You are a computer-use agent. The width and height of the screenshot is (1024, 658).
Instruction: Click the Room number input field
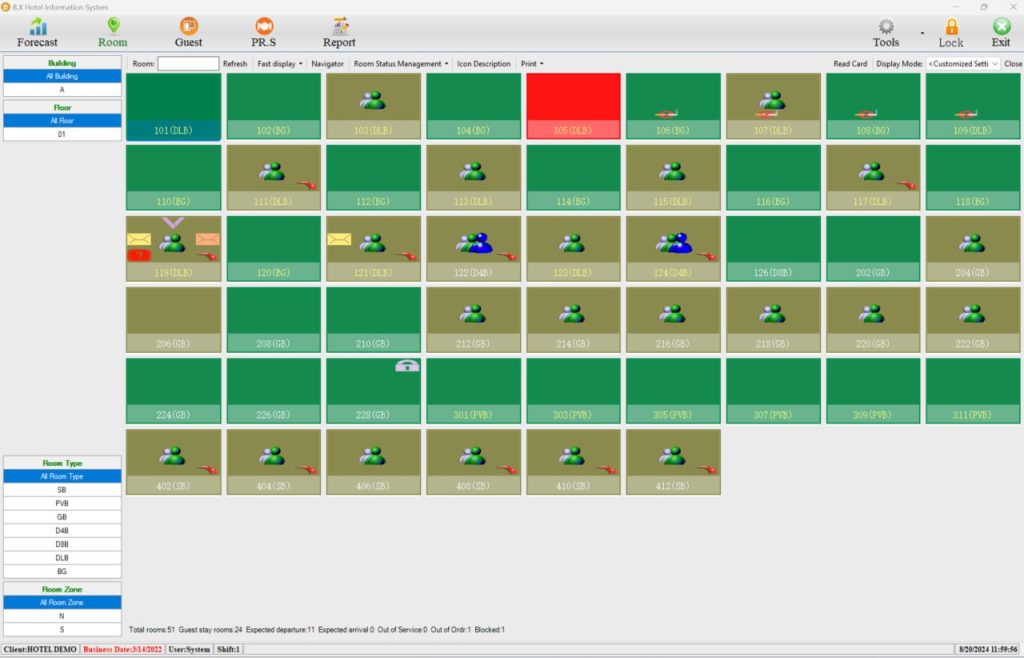[188, 64]
